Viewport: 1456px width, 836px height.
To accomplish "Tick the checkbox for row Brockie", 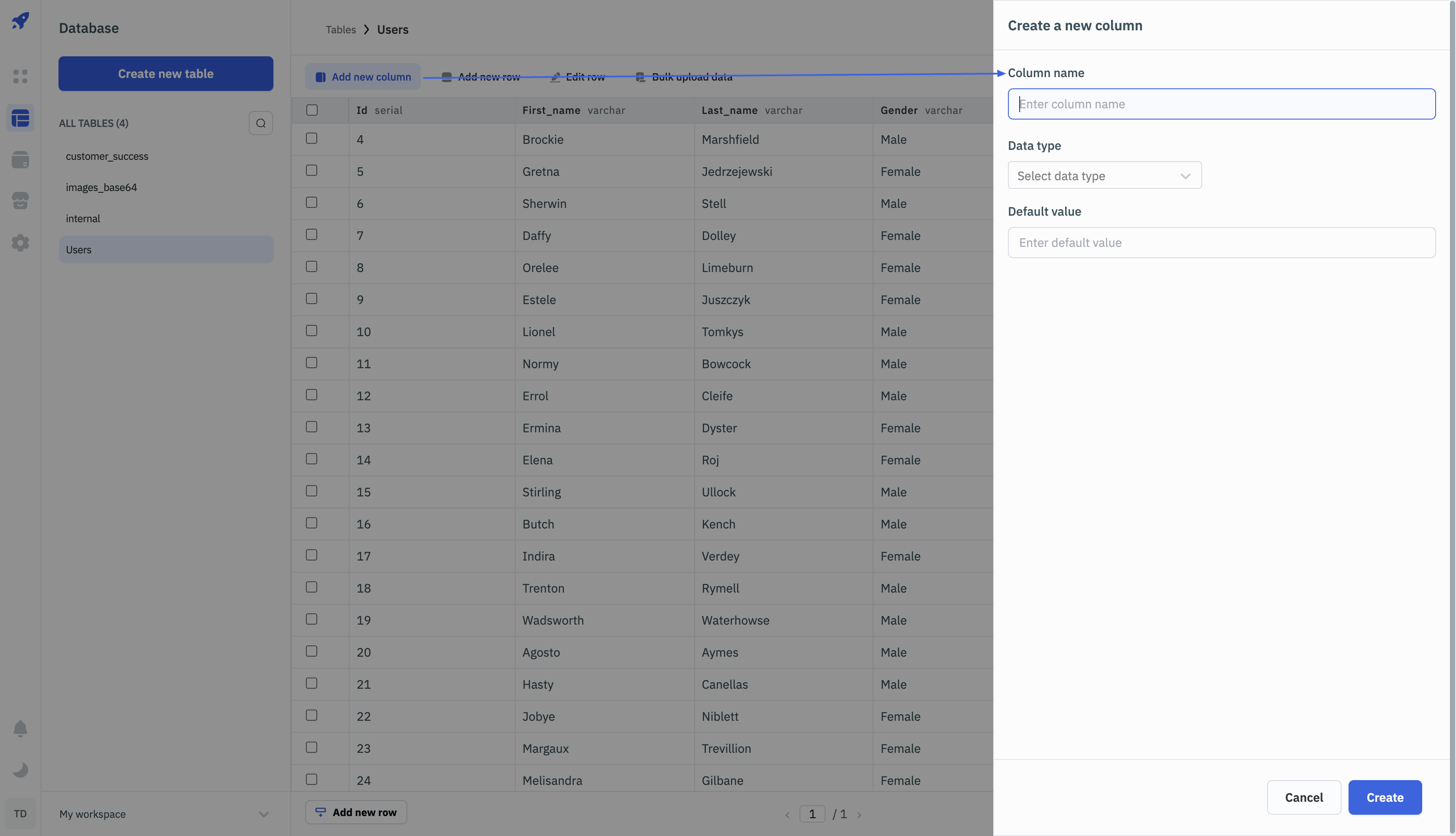I will click(311, 138).
